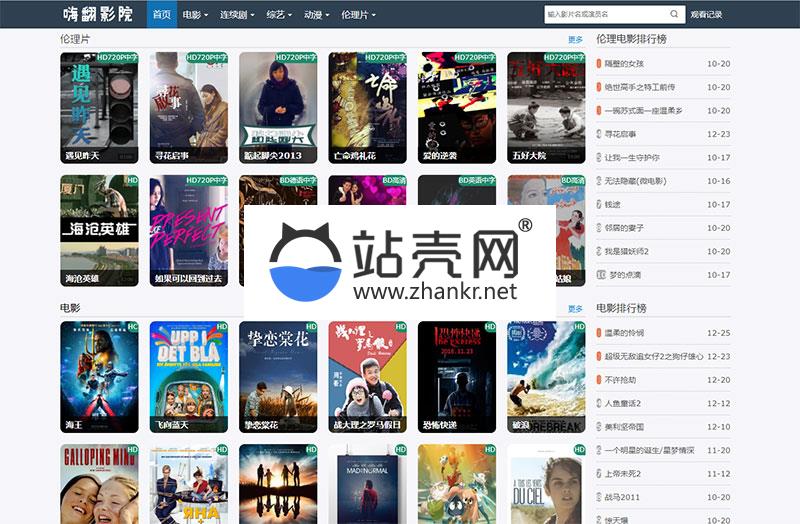Expand the 动漫 dropdown menu
Viewport: 800px width, 524px height.
click(x=317, y=15)
